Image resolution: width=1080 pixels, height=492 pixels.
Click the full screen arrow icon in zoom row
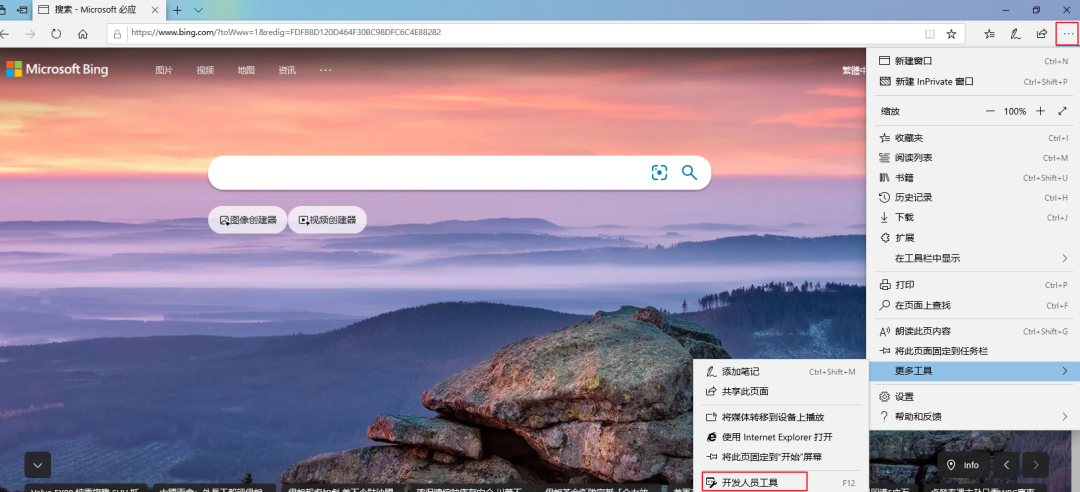coord(1062,111)
